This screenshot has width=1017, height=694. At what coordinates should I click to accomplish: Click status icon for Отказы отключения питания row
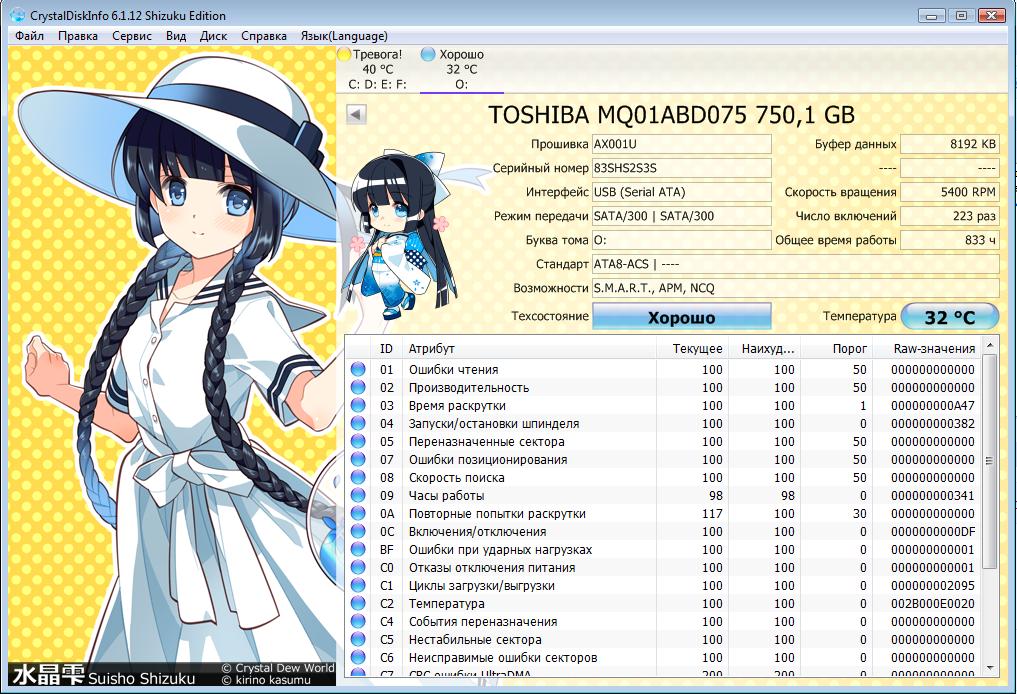click(x=357, y=568)
